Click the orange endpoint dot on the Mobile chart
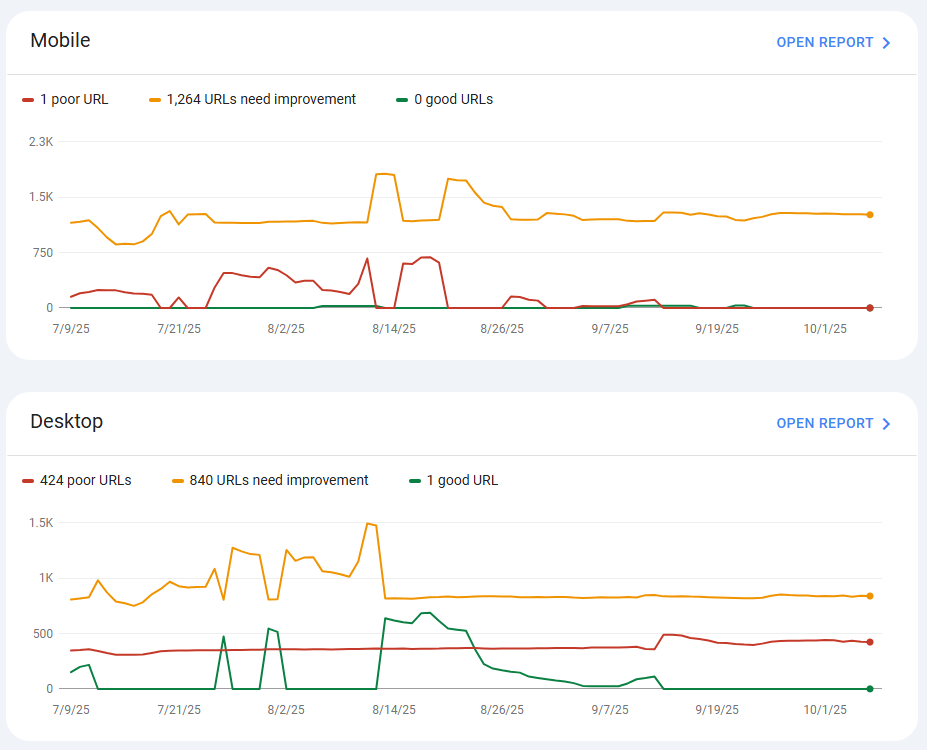Viewport: 927px width, 750px height. coord(869,213)
